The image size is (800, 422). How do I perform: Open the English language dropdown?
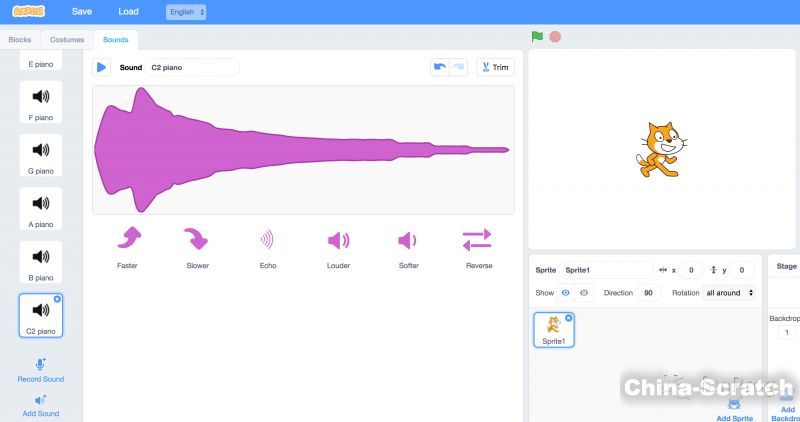(186, 12)
